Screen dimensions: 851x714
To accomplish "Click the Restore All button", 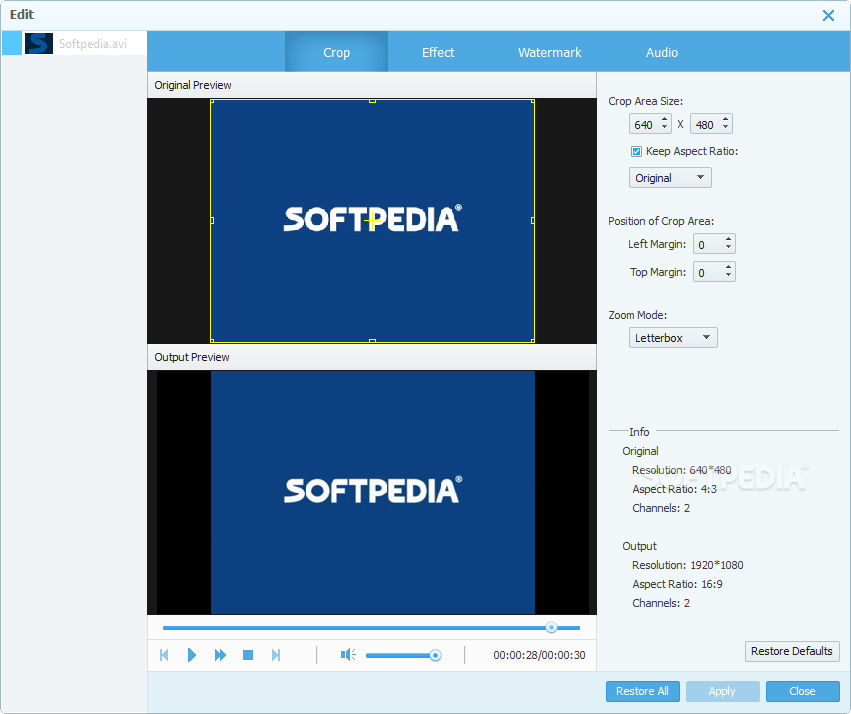I will click(x=642, y=691).
